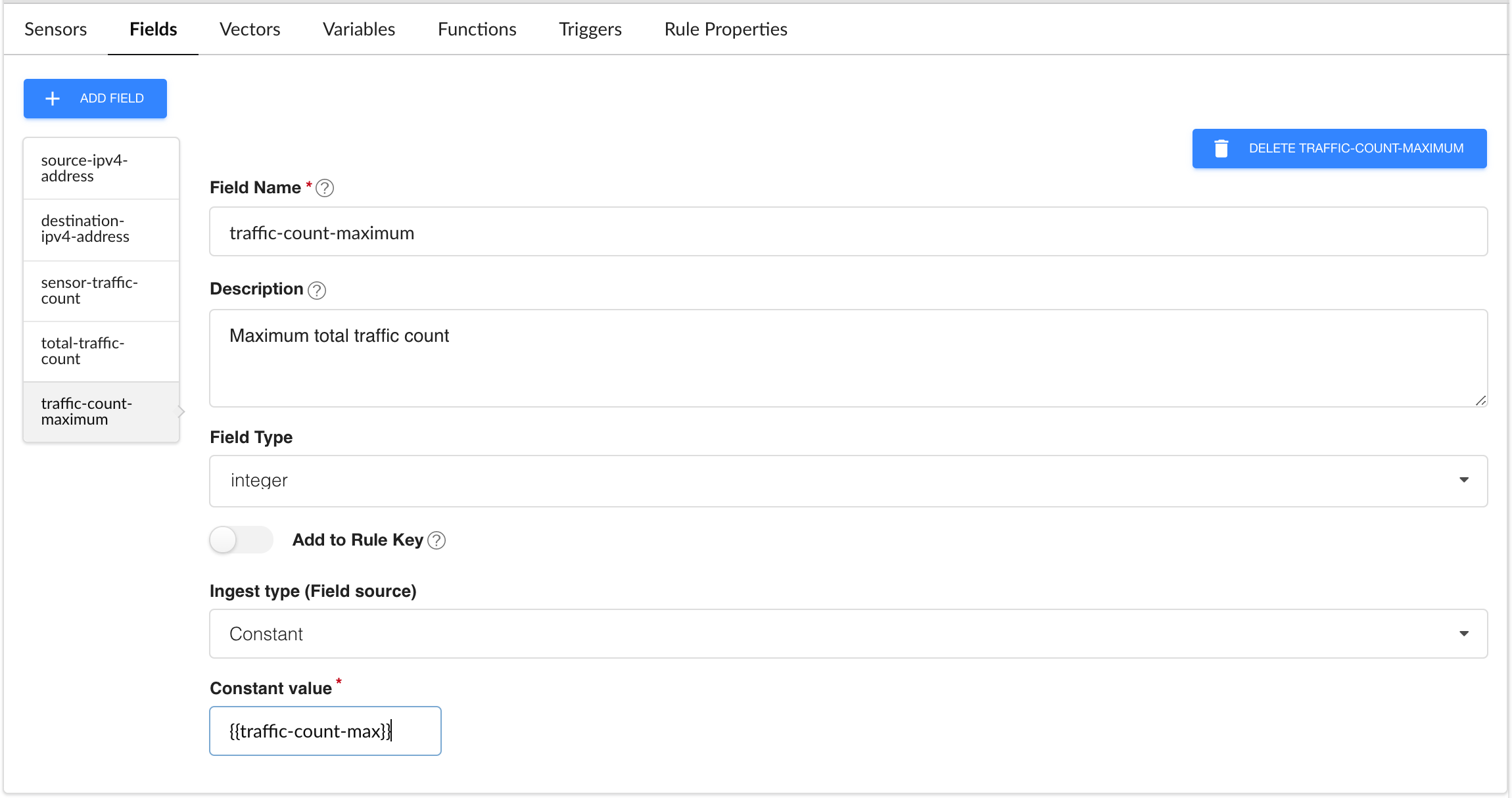Open the Variables tab
The width and height of the screenshot is (1512, 798).
[x=359, y=30]
